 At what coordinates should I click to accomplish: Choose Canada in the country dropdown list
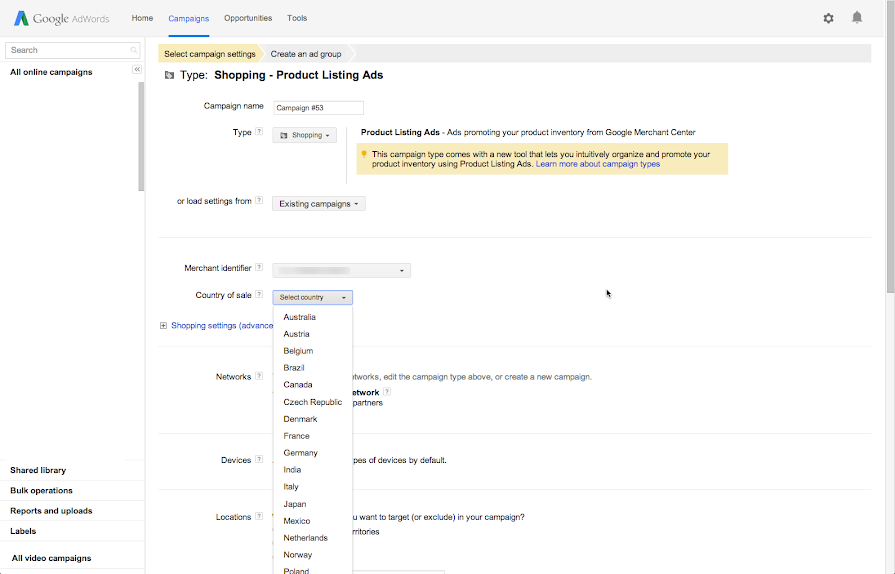pos(298,385)
